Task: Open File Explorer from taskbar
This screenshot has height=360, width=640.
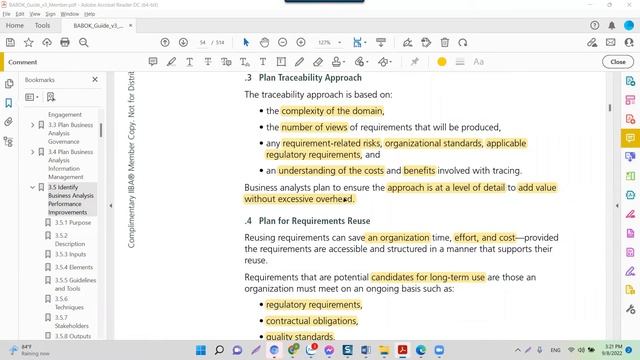Action: [384, 350]
